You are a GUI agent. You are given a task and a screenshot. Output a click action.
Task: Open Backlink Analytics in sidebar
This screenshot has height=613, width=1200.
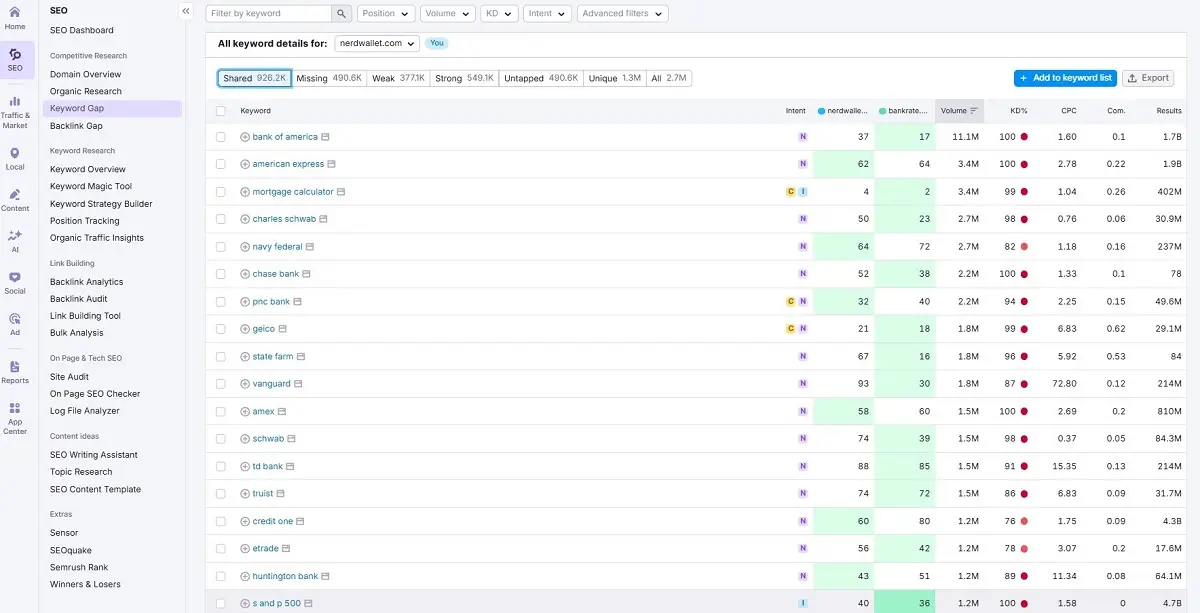(87, 282)
